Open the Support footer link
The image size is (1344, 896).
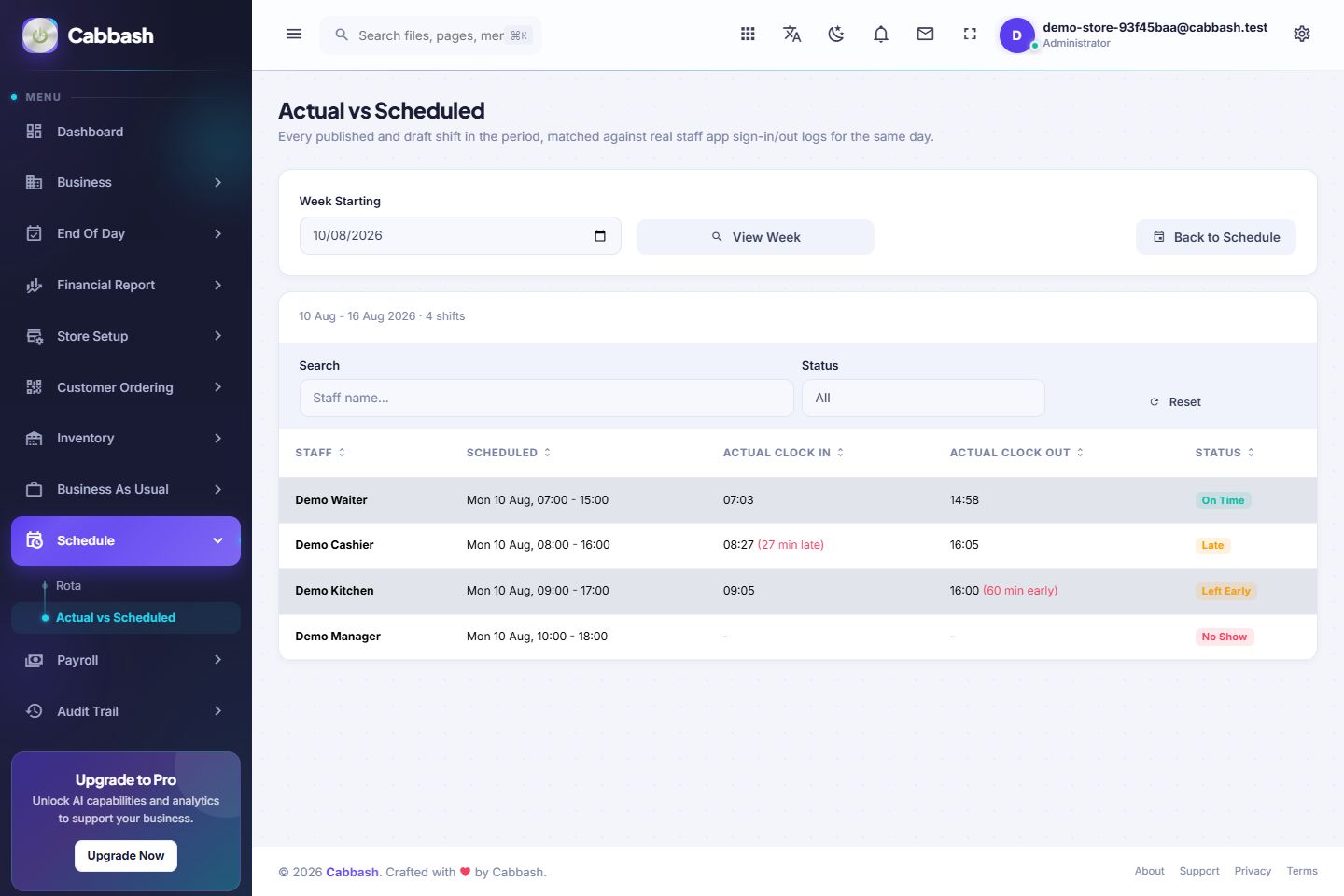(x=1199, y=871)
